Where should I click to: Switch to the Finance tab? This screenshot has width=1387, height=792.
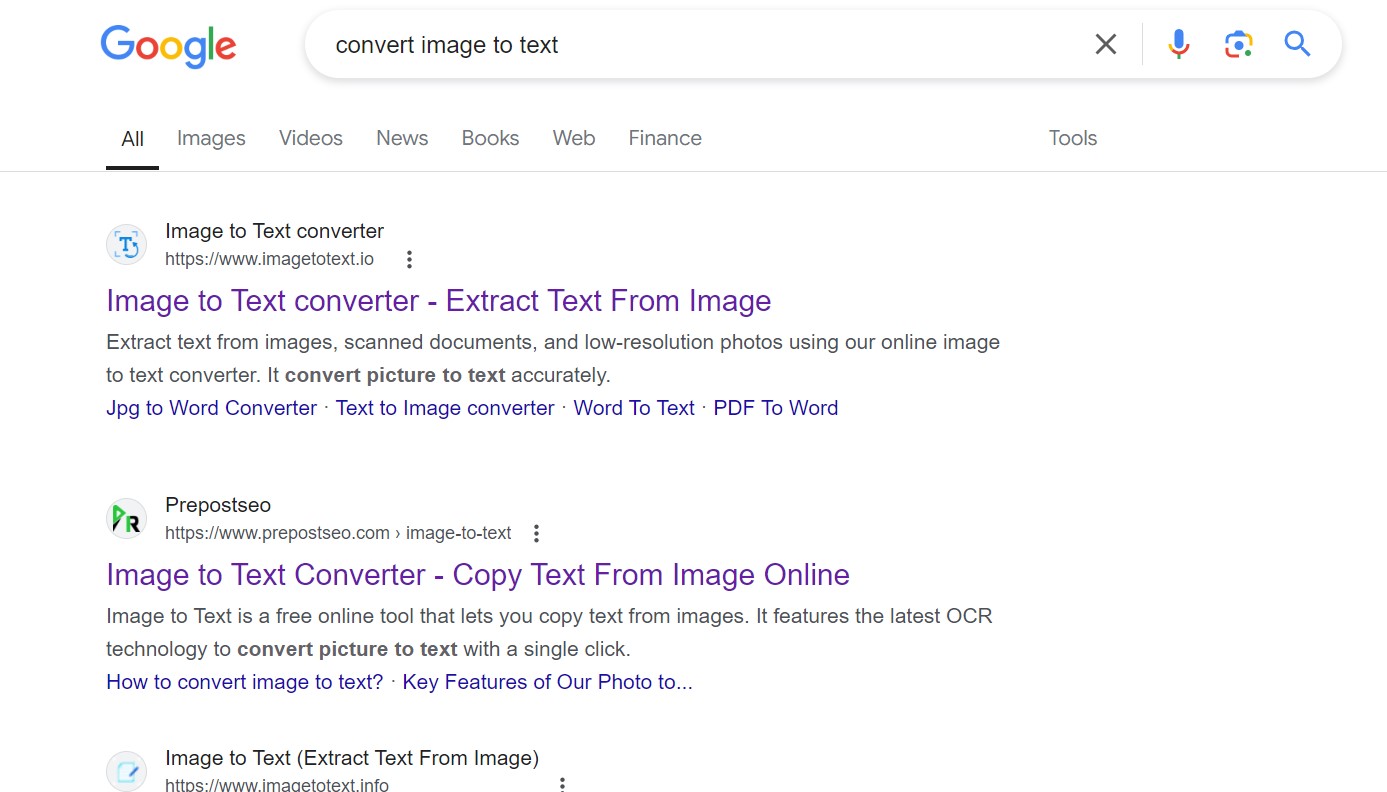coord(665,138)
